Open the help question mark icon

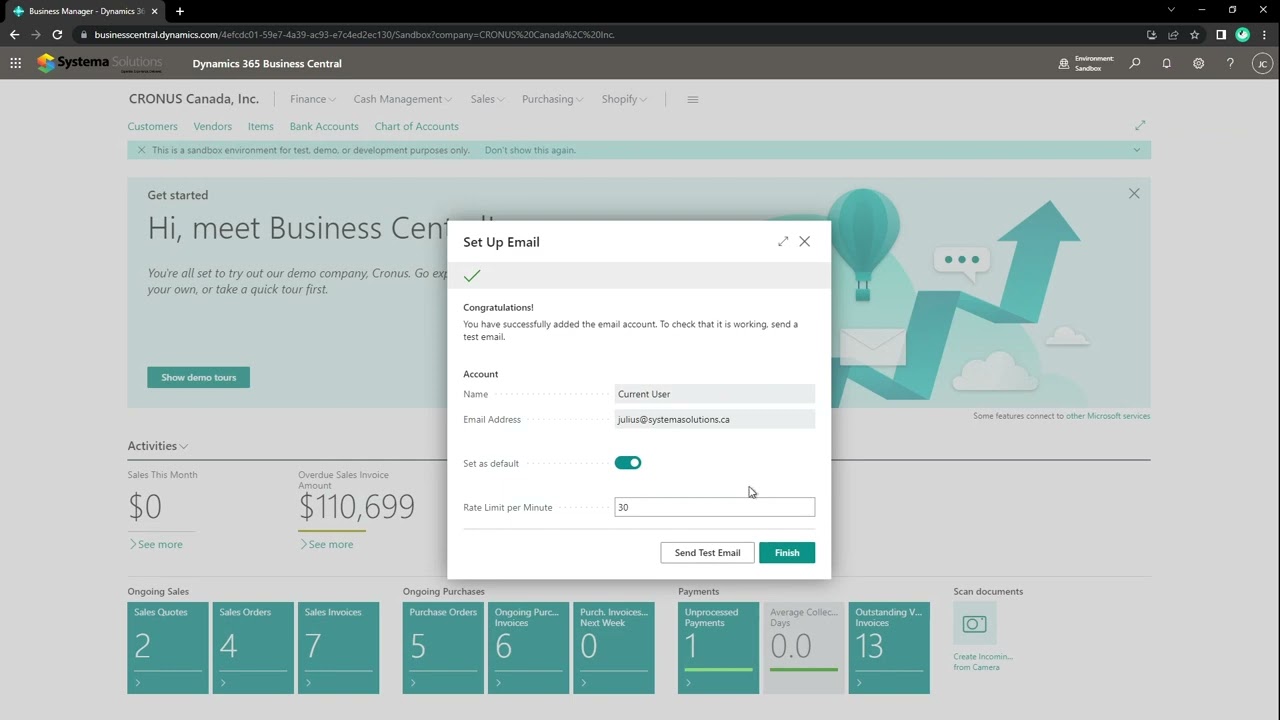coord(1230,63)
